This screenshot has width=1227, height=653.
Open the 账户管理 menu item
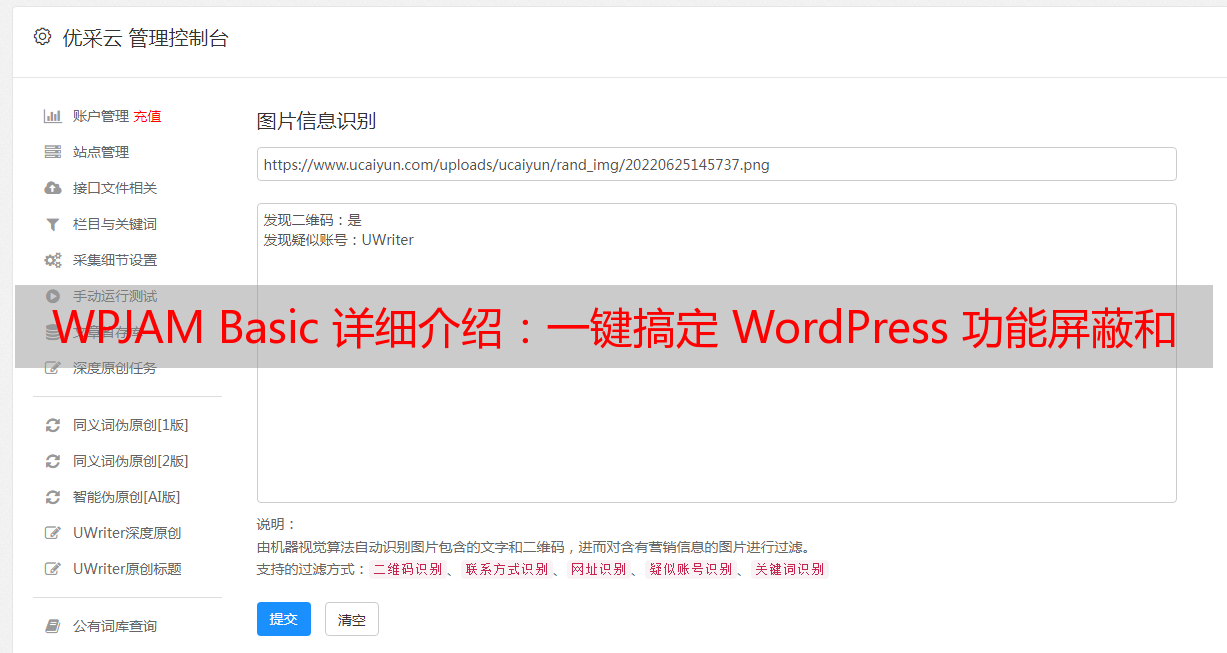(101, 116)
